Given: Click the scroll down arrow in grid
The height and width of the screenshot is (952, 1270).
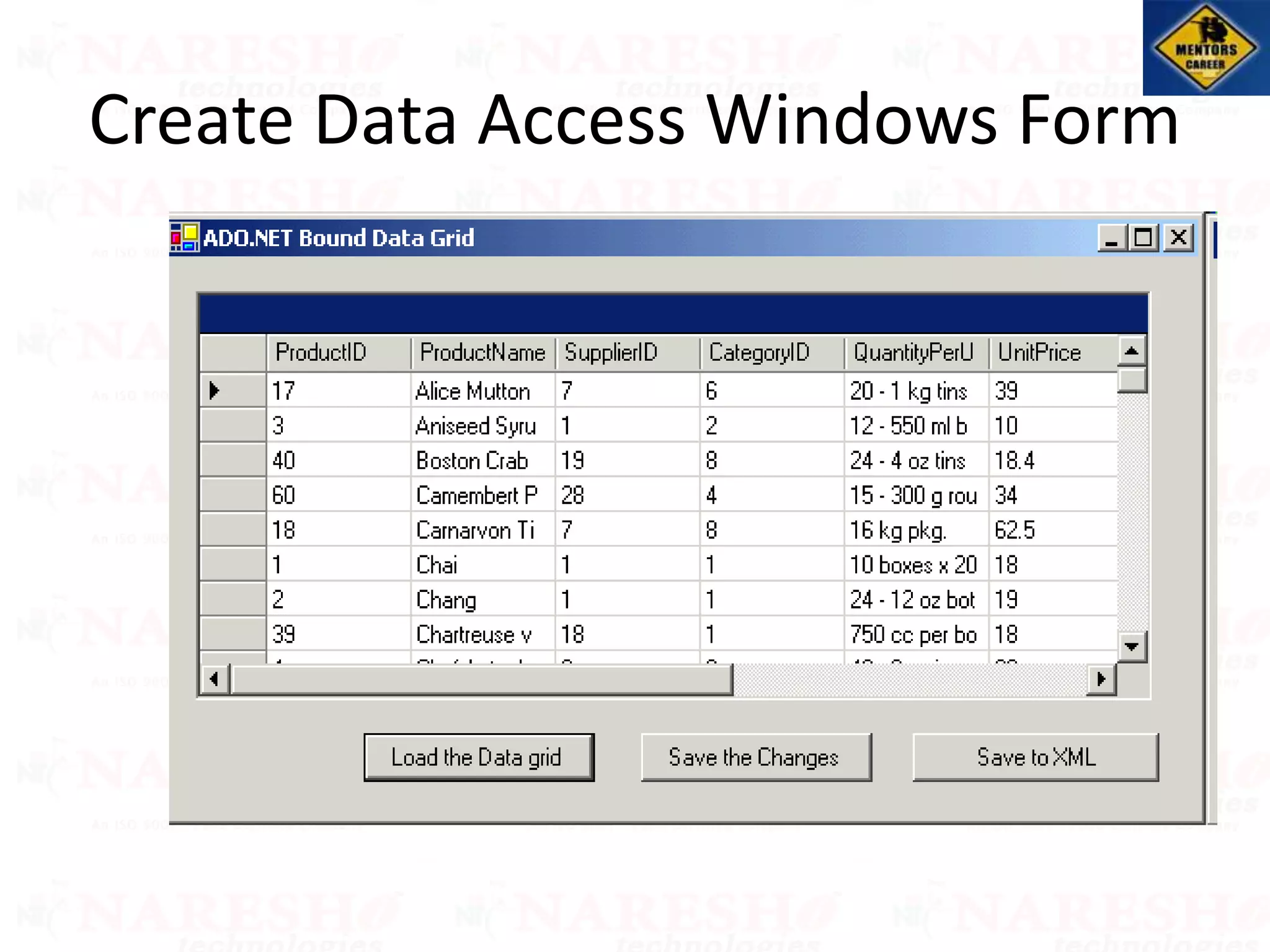Looking at the screenshot, I should 1132,646.
